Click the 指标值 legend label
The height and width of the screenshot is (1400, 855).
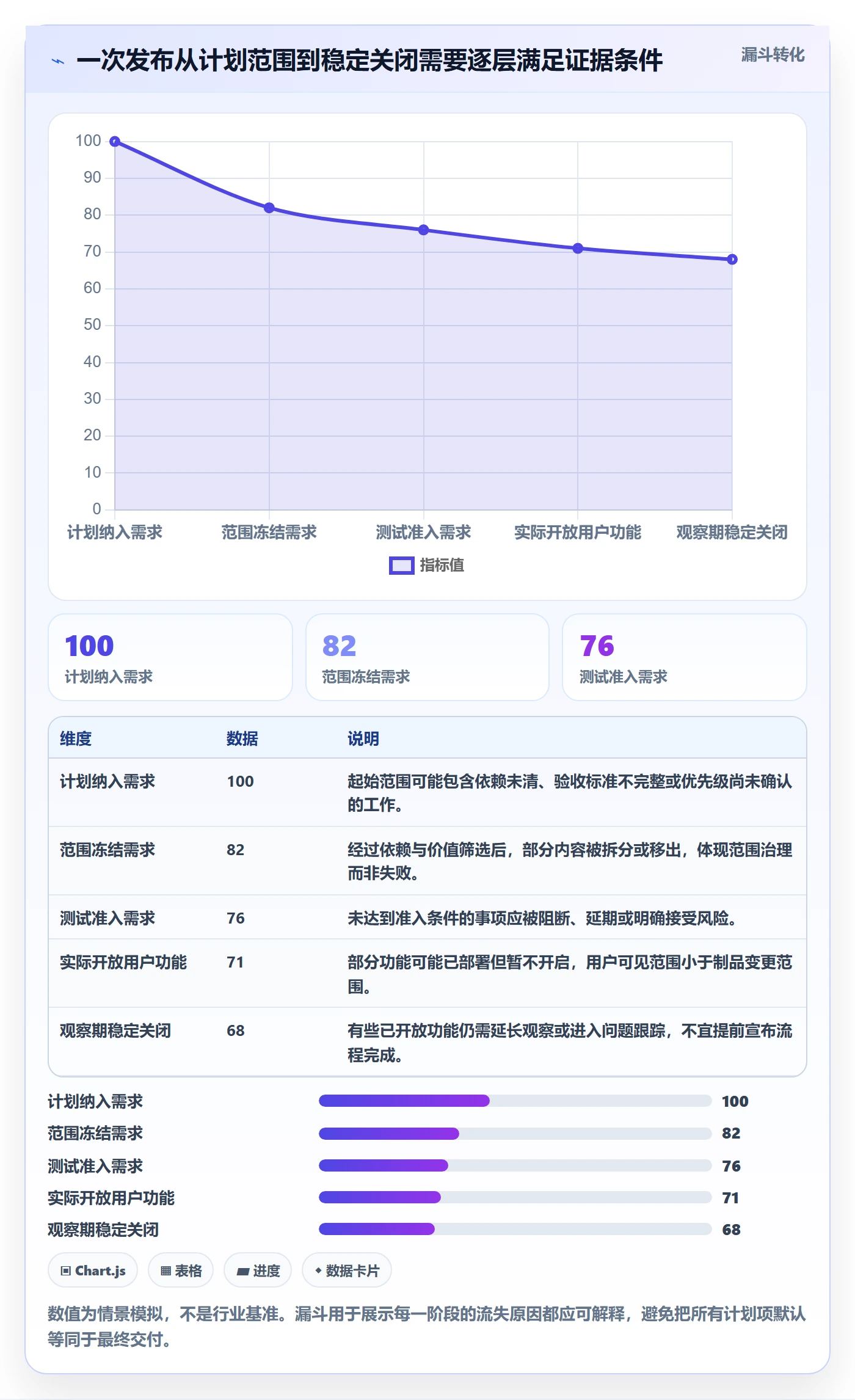[442, 566]
